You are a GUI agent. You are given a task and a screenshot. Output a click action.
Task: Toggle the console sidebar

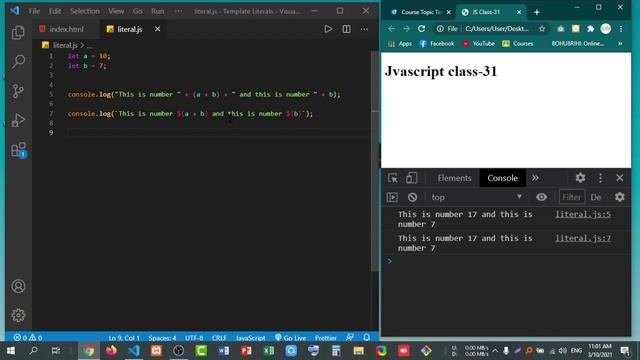[392, 197]
